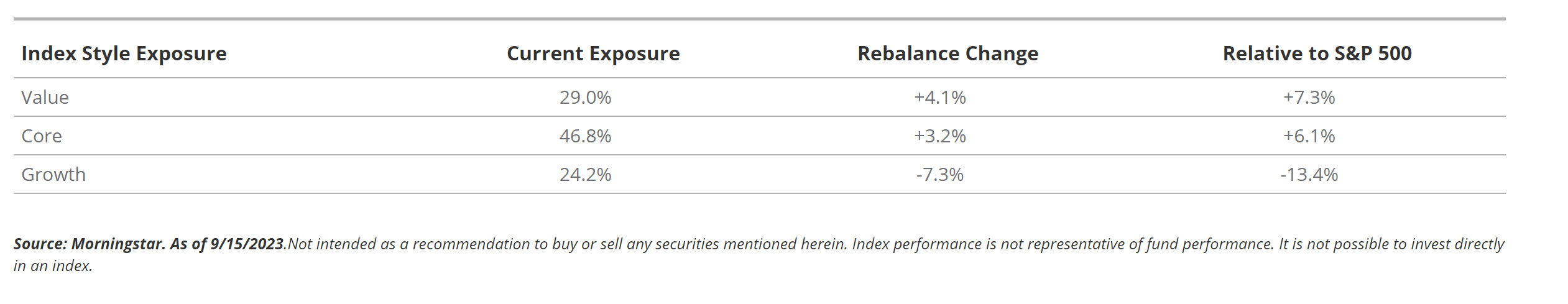The image size is (1568, 304).
Task: Select Core's +6.1% relative to S&P cell
Action: 1309,136
